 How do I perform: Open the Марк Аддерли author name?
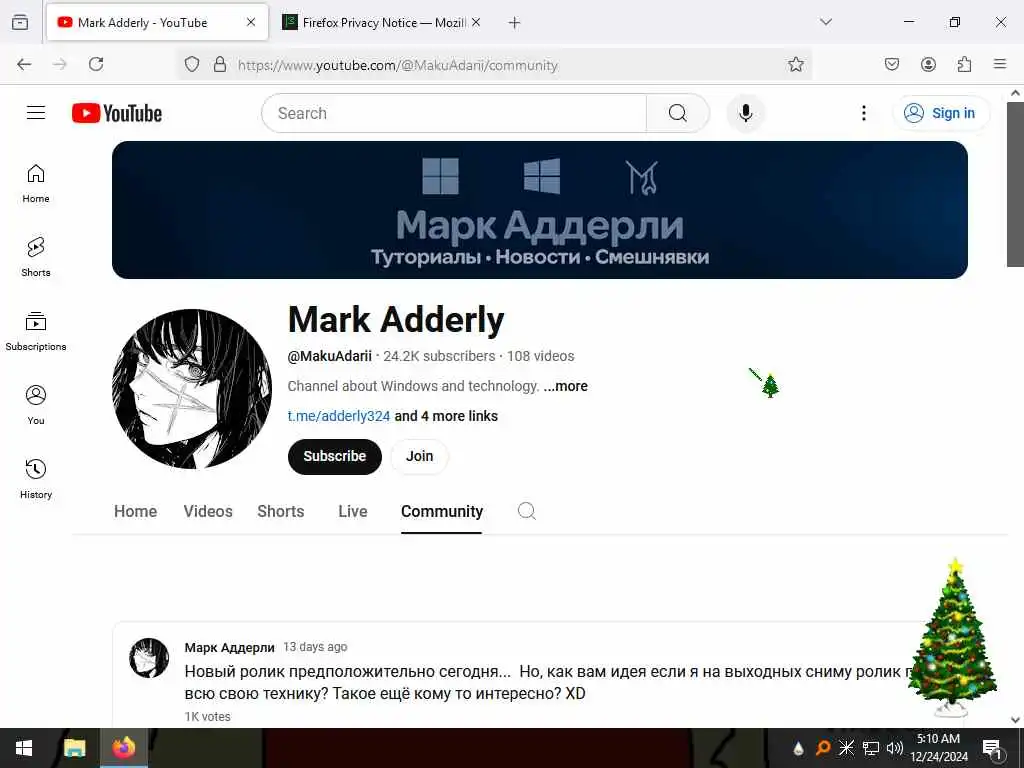coord(229,647)
